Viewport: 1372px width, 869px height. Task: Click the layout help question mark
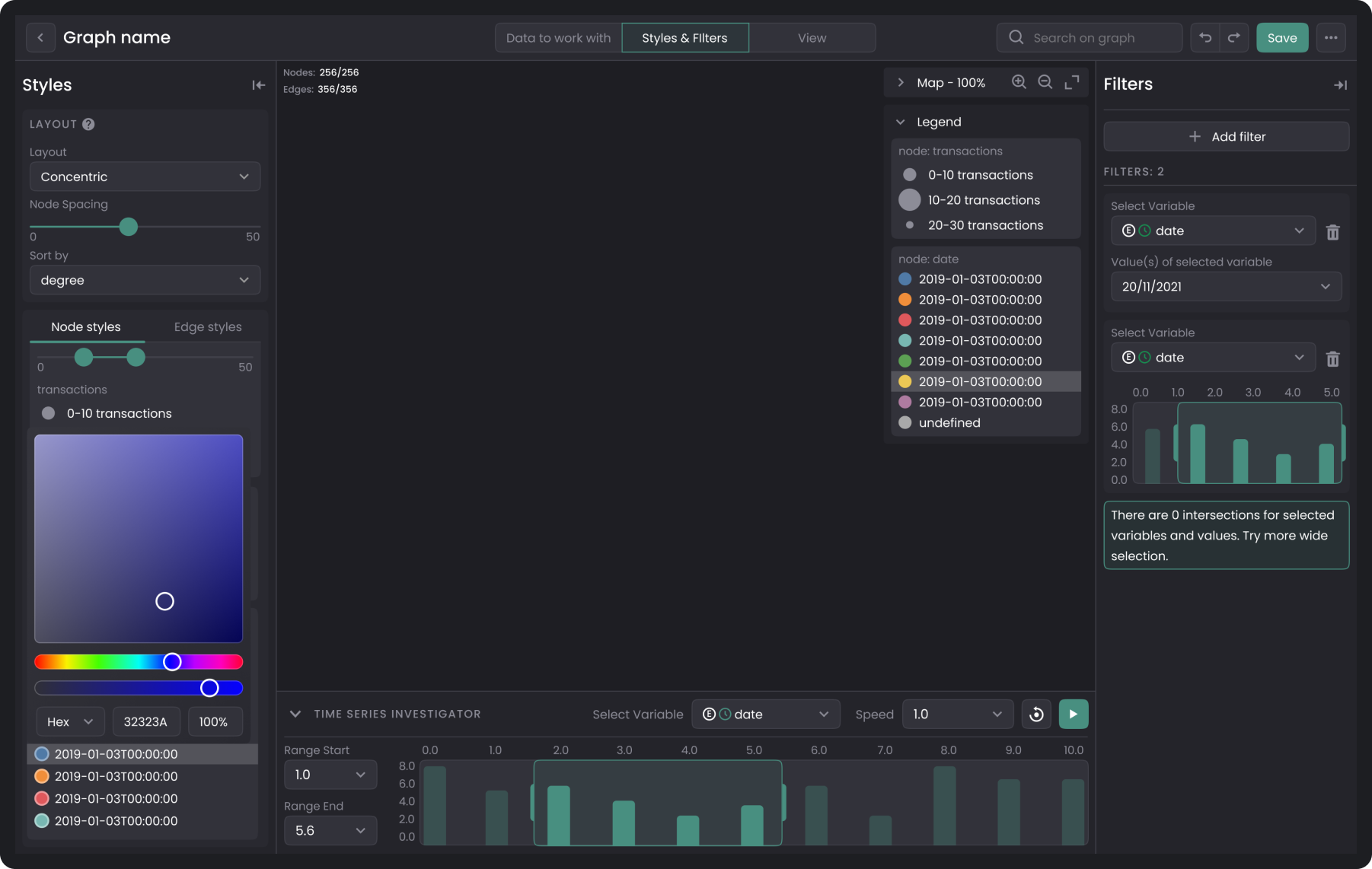[x=88, y=124]
